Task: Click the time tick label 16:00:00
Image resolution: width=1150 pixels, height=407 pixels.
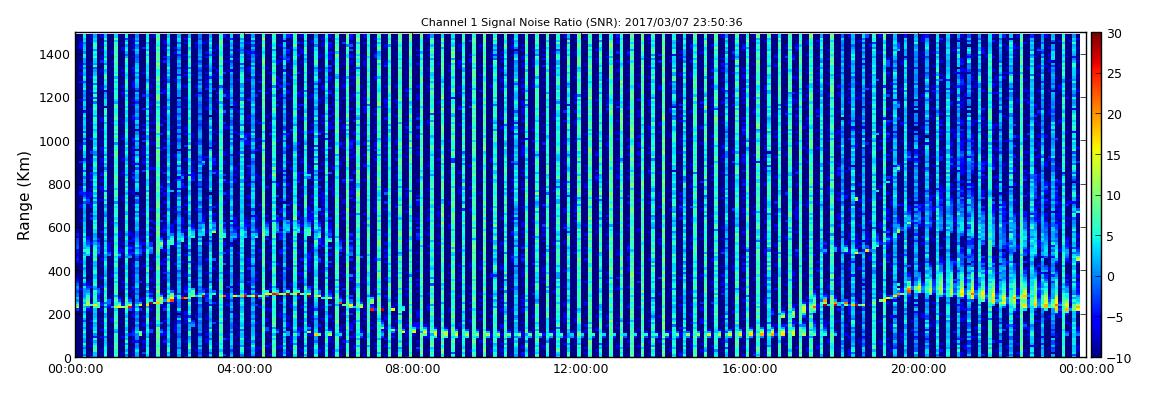Action: coord(749,370)
